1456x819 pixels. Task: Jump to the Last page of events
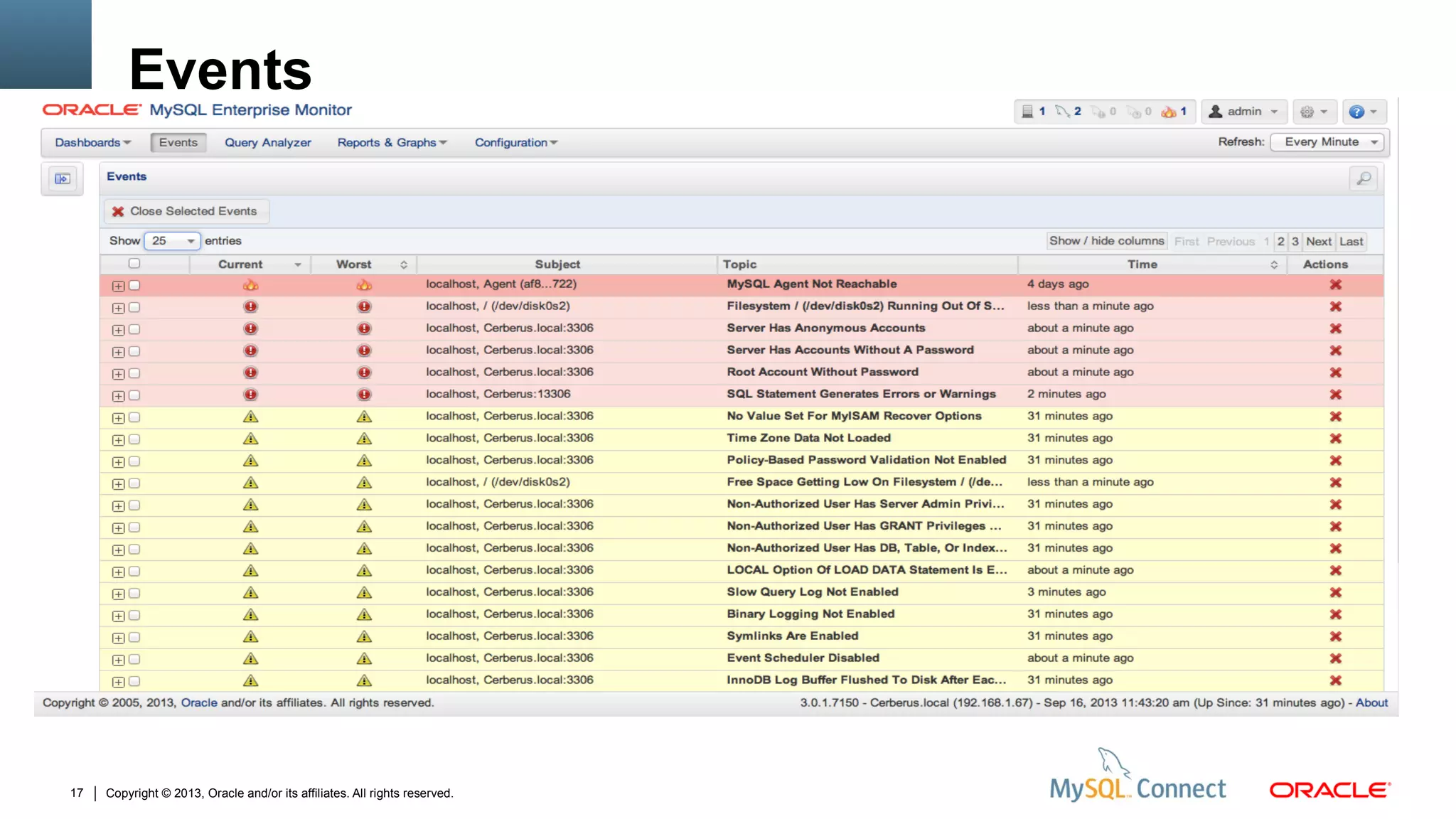[x=1351, y=242]
